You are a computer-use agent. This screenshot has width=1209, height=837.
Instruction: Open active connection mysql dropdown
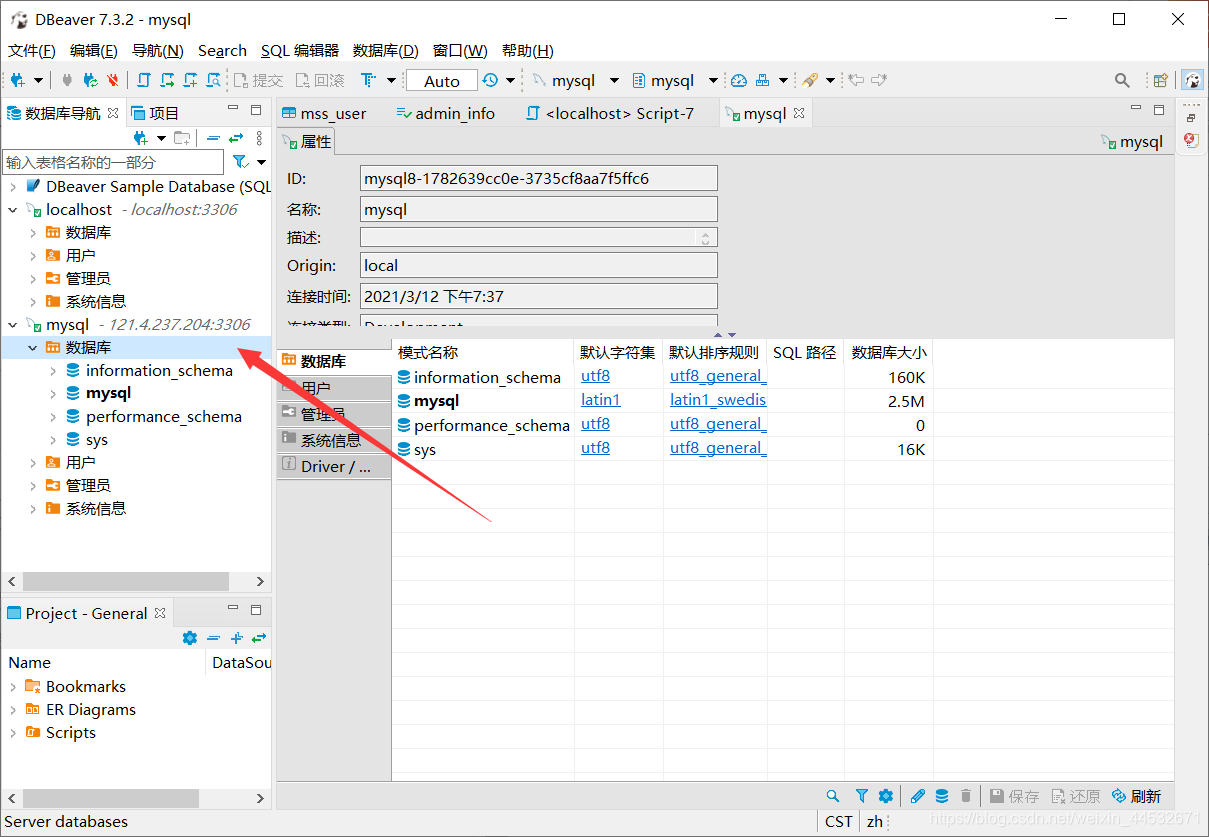tap(614, 80)
